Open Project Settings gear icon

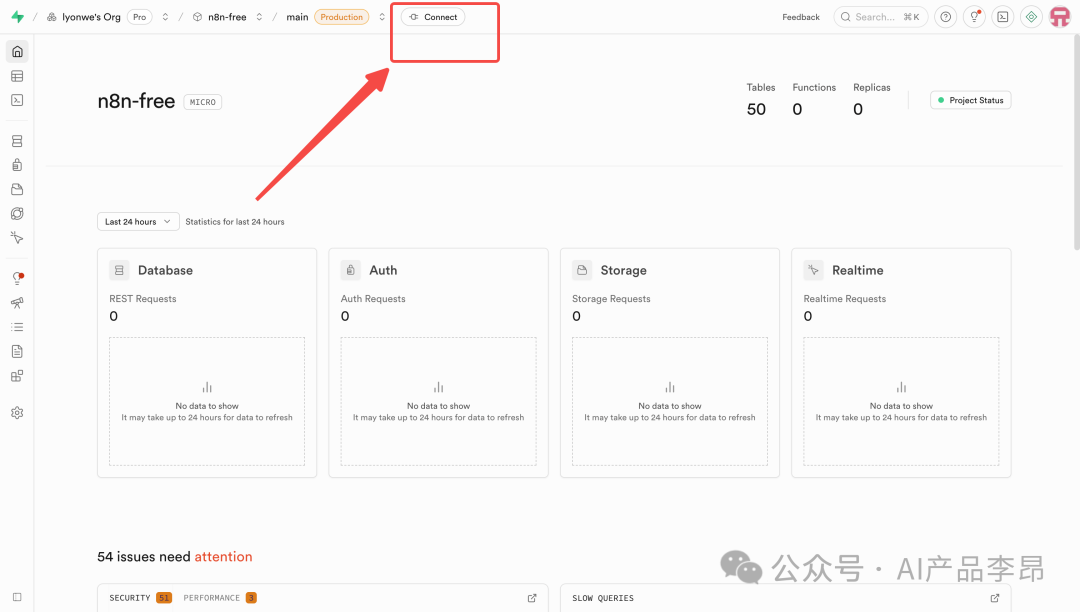pyautogui.click(x=17, y=412)
